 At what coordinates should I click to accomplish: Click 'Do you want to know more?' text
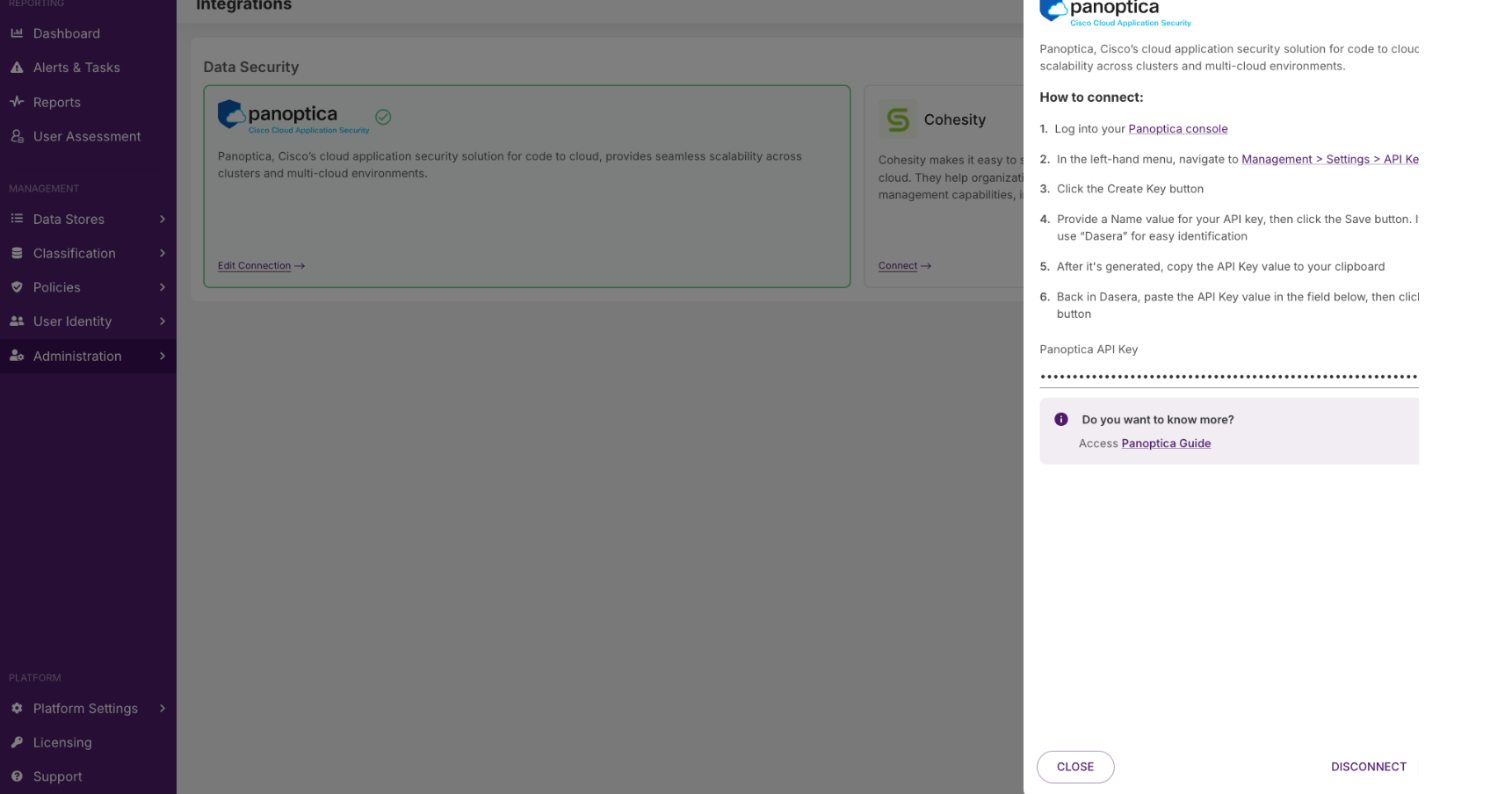pos(1157,420)
